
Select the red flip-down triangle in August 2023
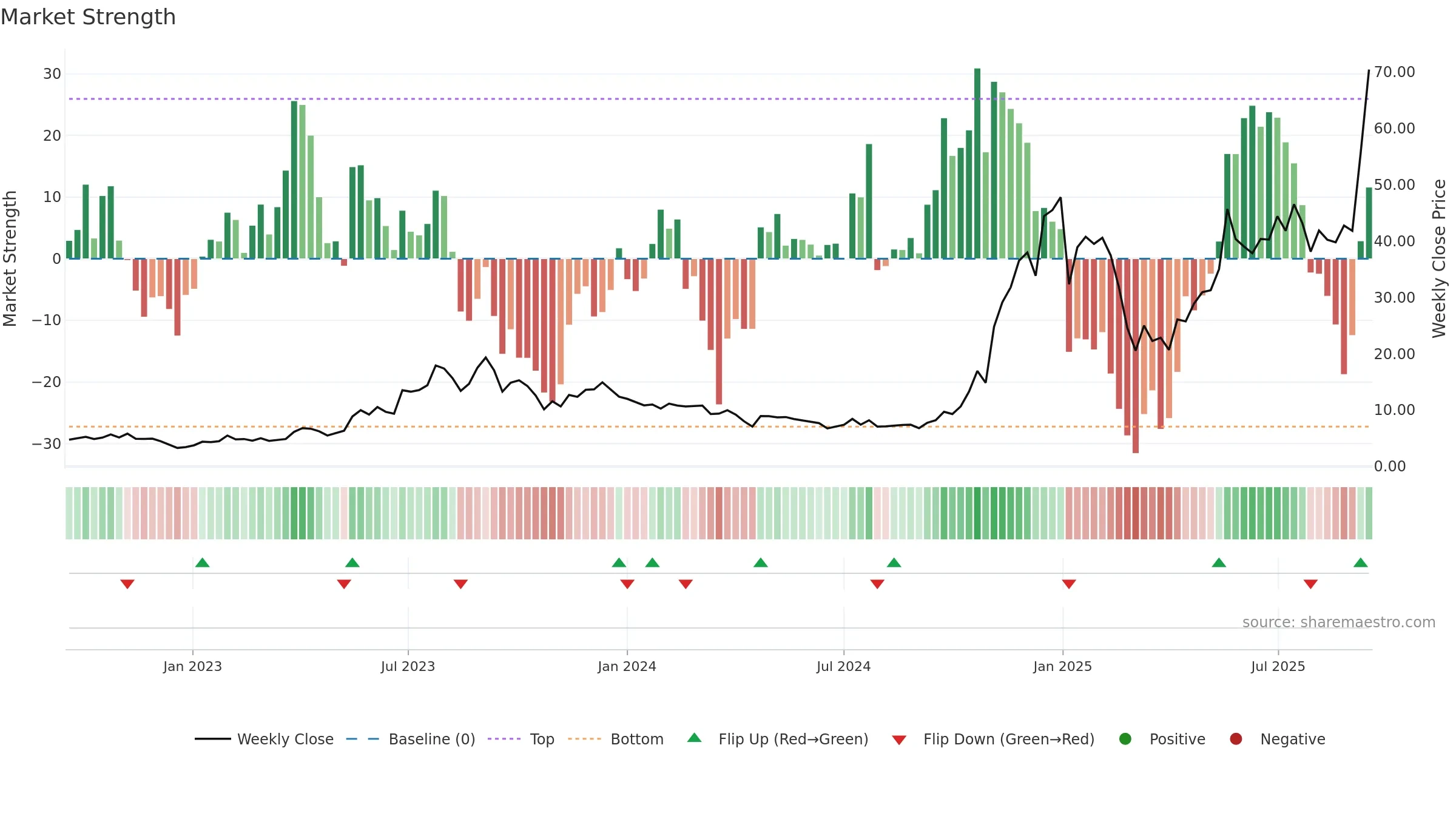pyautogui.click(x=460, y=584)
